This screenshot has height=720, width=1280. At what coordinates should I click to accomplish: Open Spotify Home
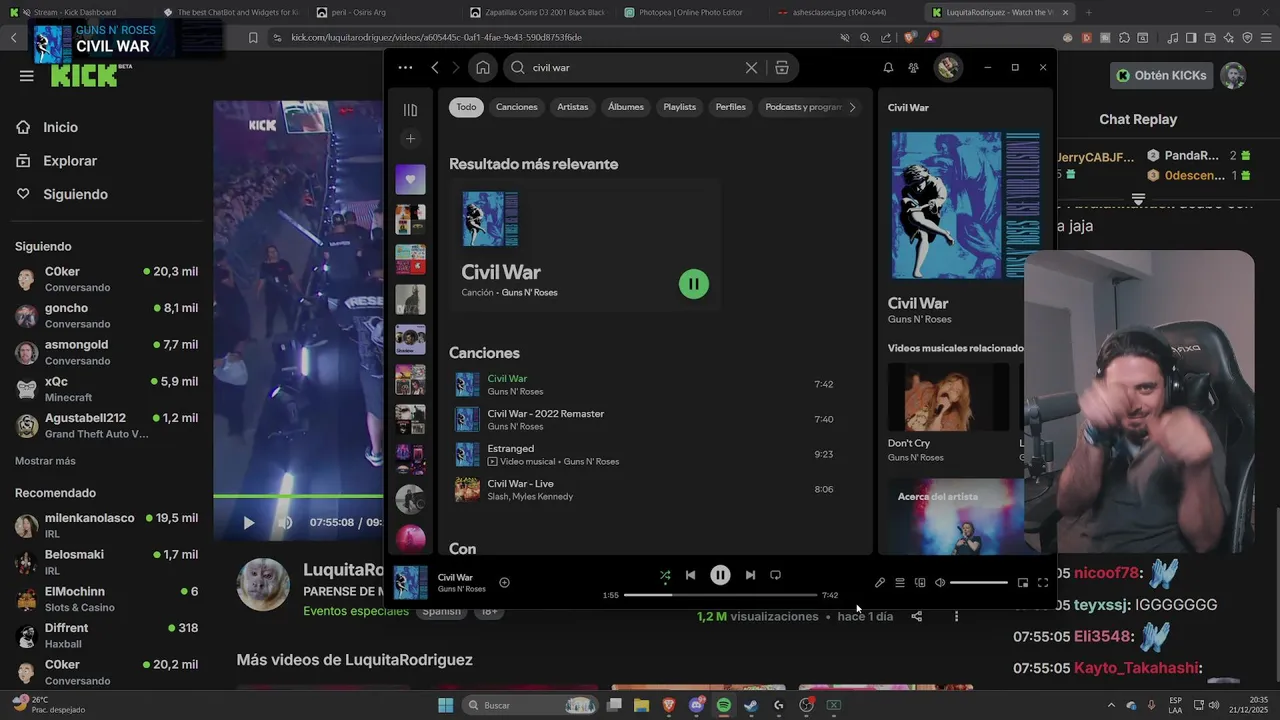483,67
